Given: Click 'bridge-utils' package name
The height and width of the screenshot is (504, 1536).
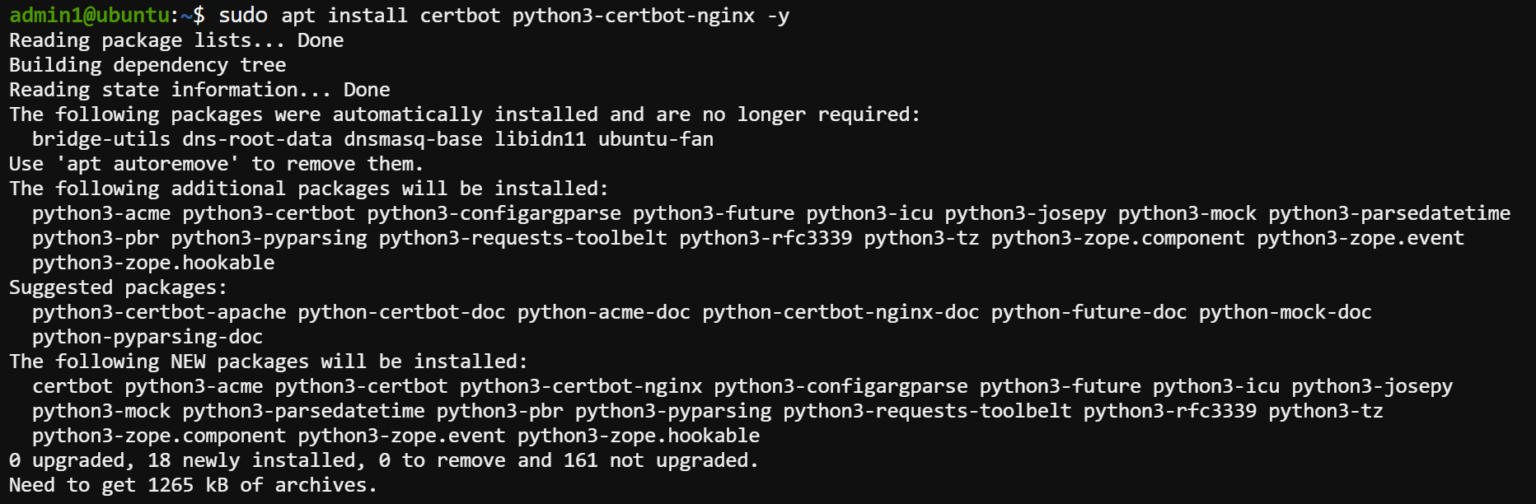Looking at the screenshot, I should tap(101, 139).
